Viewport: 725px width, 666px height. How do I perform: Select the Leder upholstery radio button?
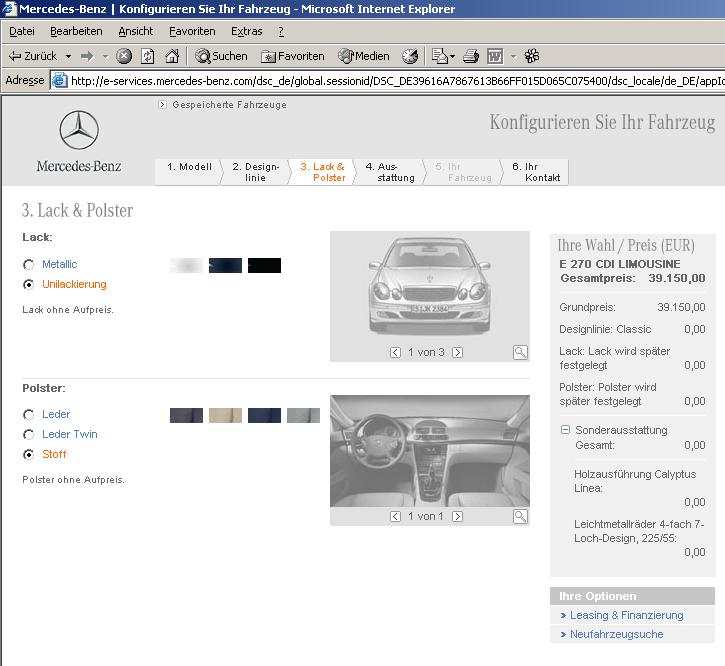pos(28,415)
